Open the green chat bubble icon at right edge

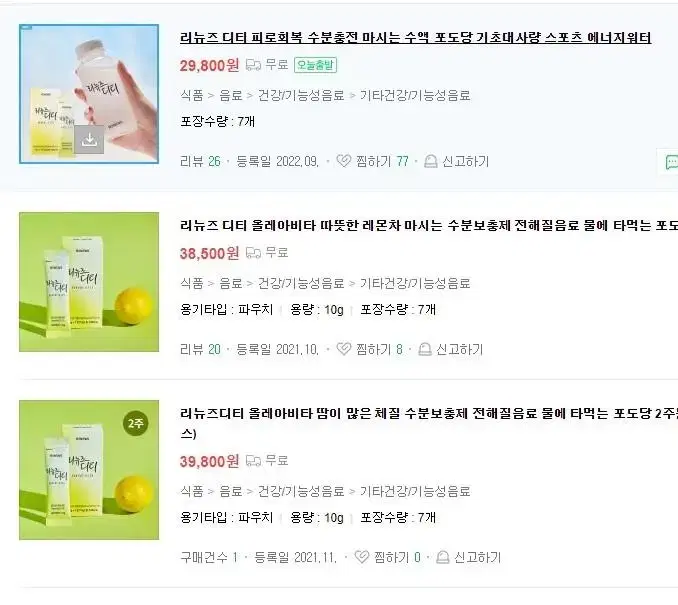click(x=672, y=162)
